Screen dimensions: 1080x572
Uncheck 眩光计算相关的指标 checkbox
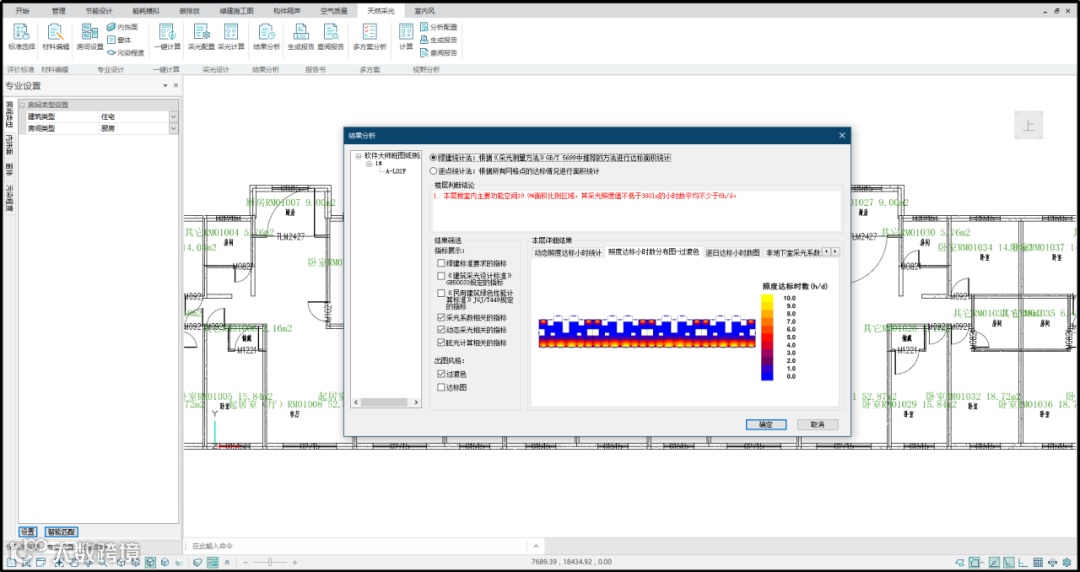point(442,343)
